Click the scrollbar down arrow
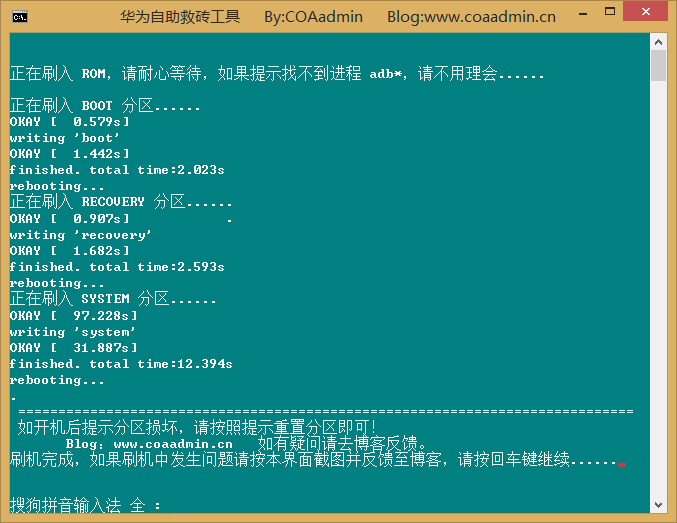This screenshot has width=677, height=523. 658,505
